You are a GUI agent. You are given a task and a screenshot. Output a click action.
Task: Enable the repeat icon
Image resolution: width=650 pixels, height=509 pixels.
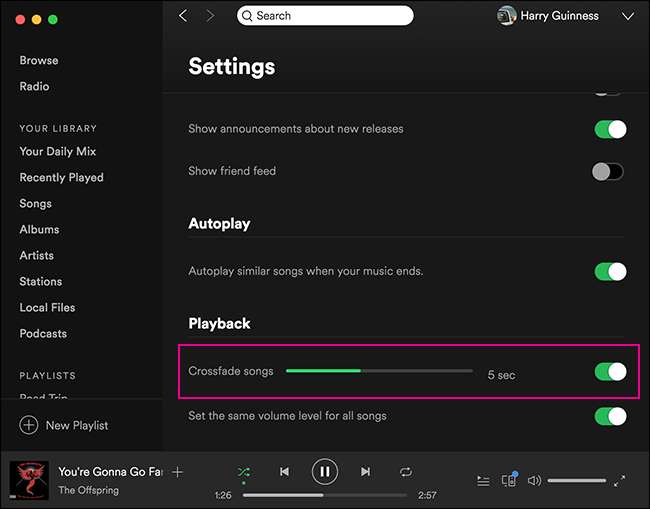[405, 471]
